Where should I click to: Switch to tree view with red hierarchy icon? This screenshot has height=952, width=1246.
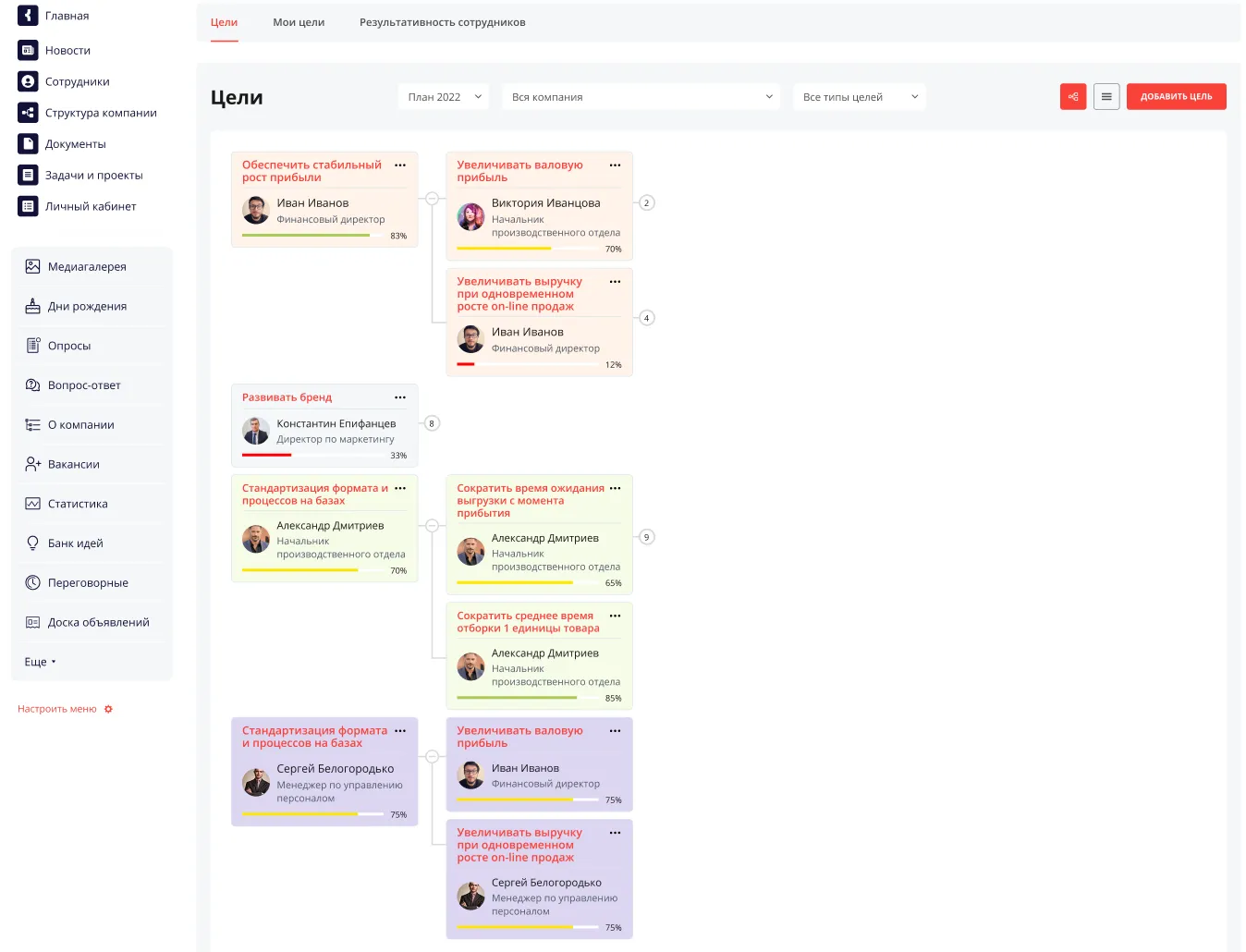(1072, 97)
